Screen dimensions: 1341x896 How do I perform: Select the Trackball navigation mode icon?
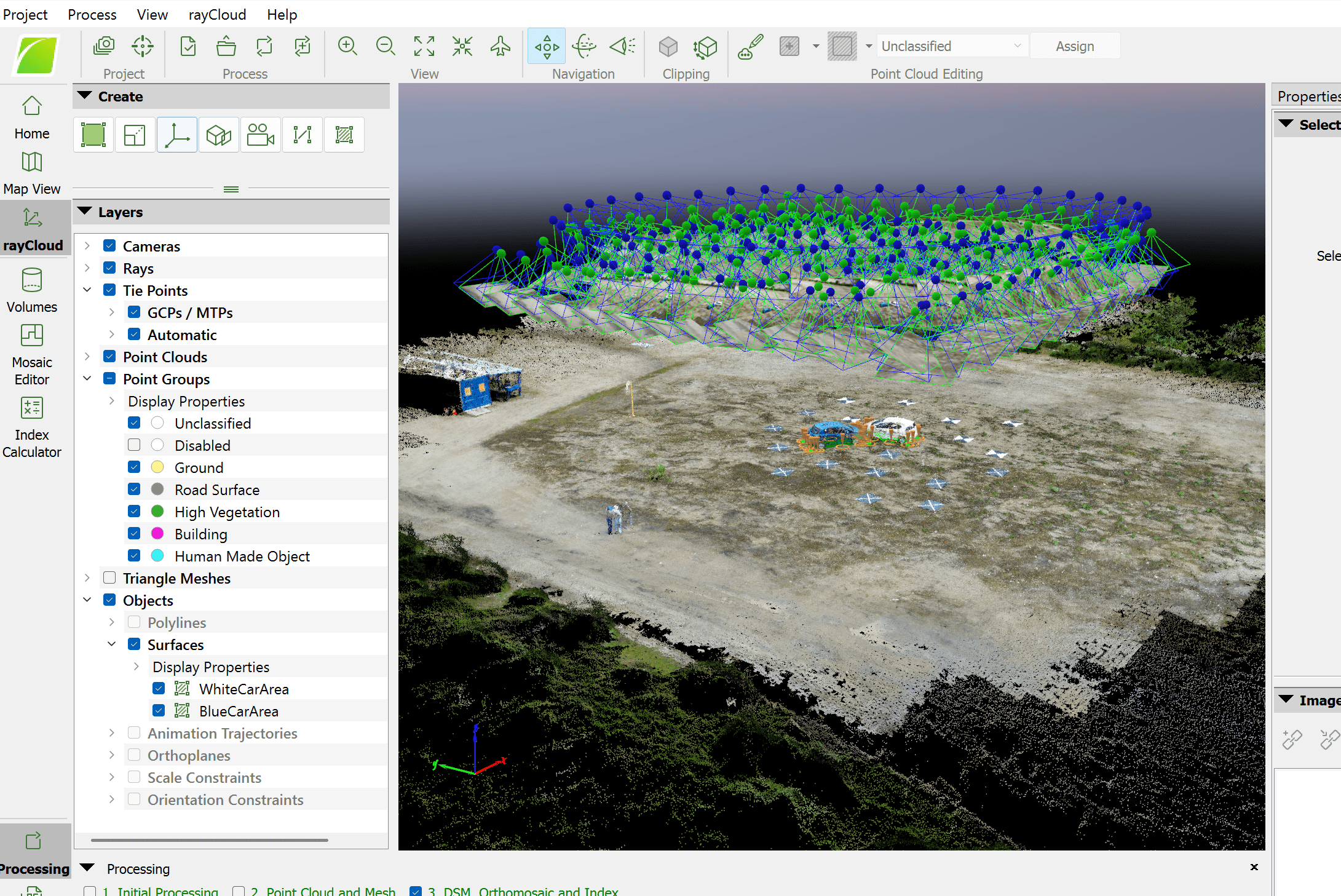pyautogui.click(x=584, y=46)
